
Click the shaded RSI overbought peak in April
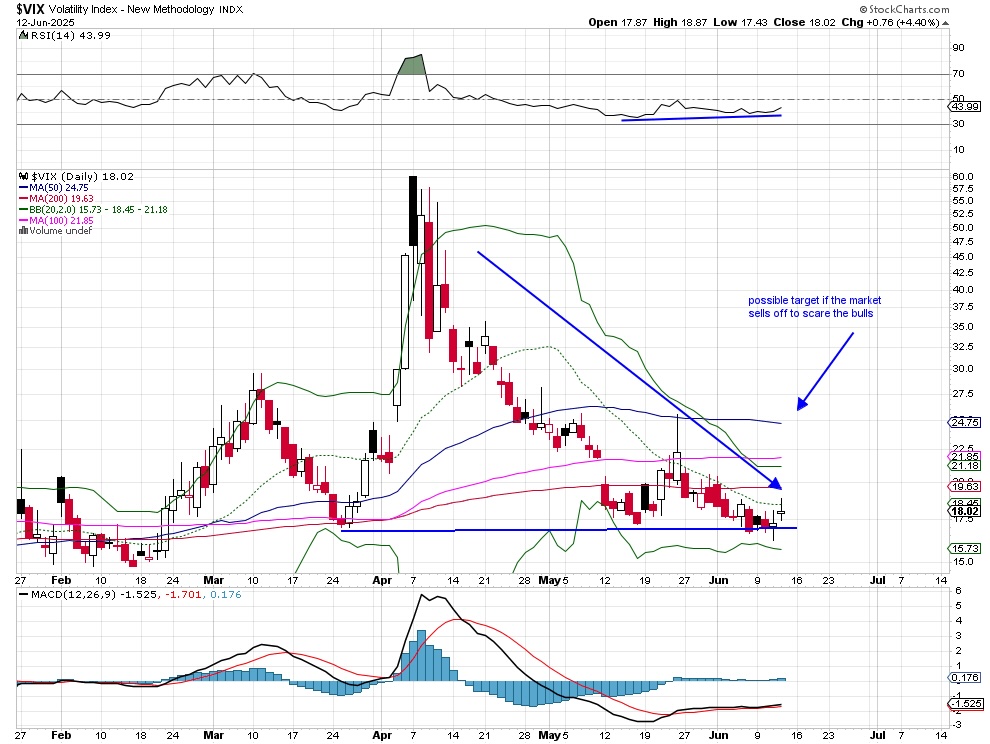tap(411, 66)
